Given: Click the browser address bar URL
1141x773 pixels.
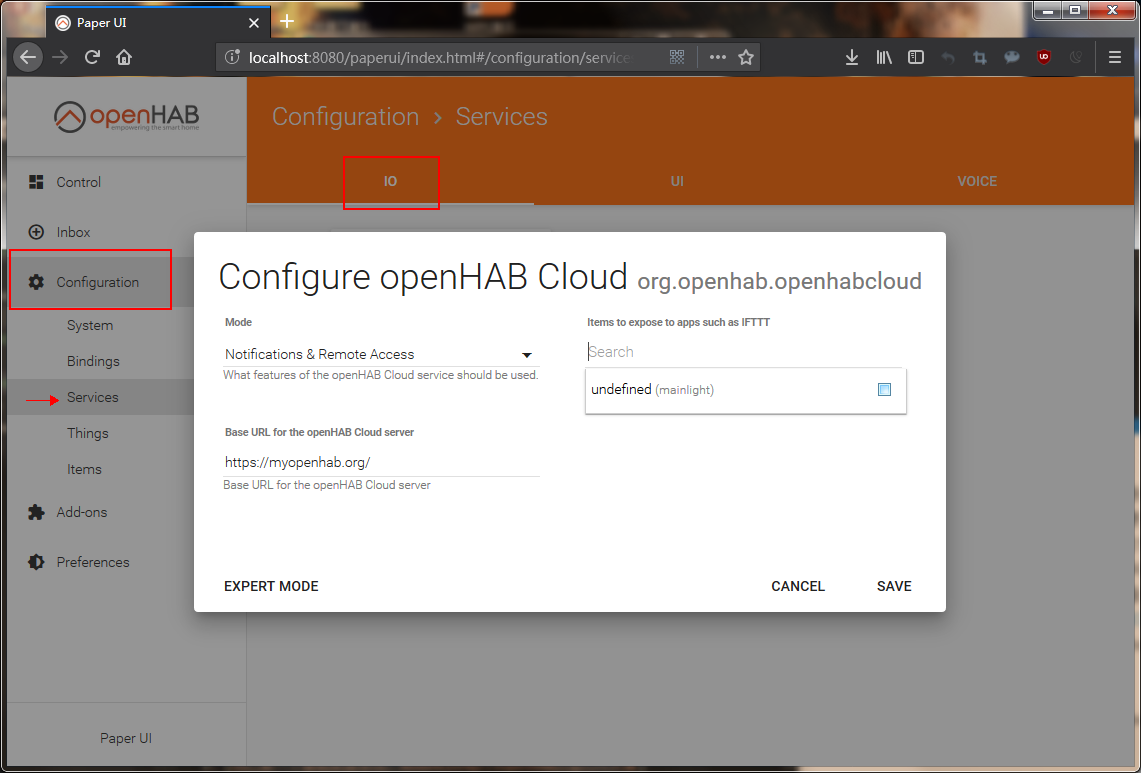Looking at the screenshot, I should pyautogui.click(x=441, y=58).
